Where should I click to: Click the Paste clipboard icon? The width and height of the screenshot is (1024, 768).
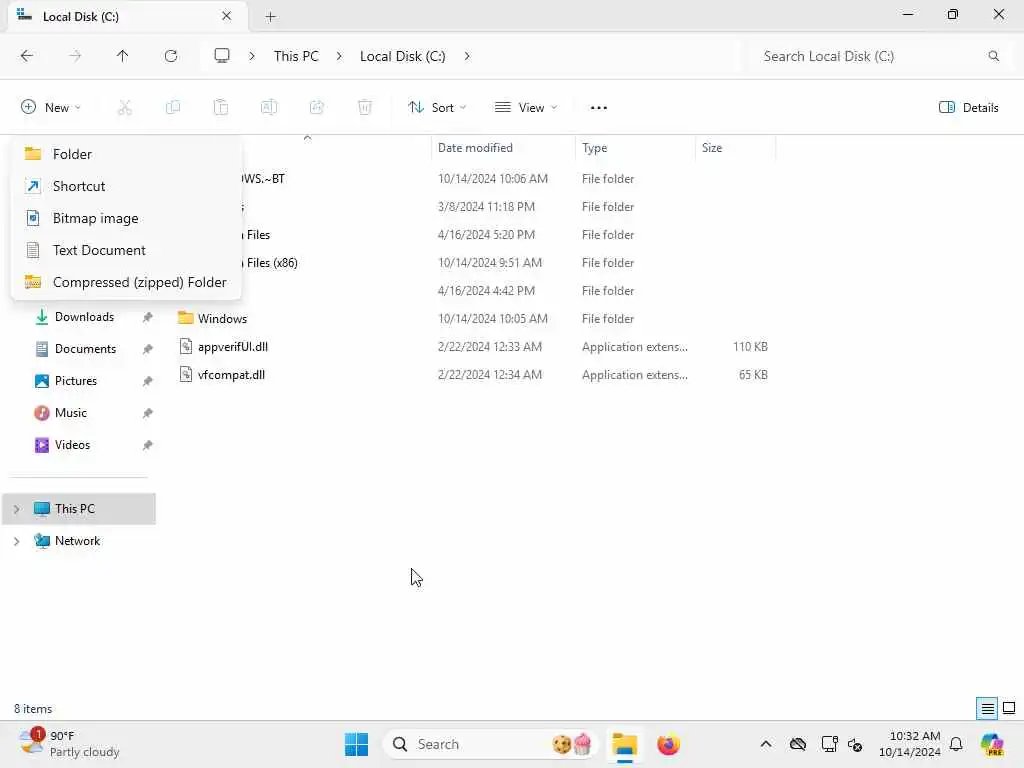tap(221, 108)
